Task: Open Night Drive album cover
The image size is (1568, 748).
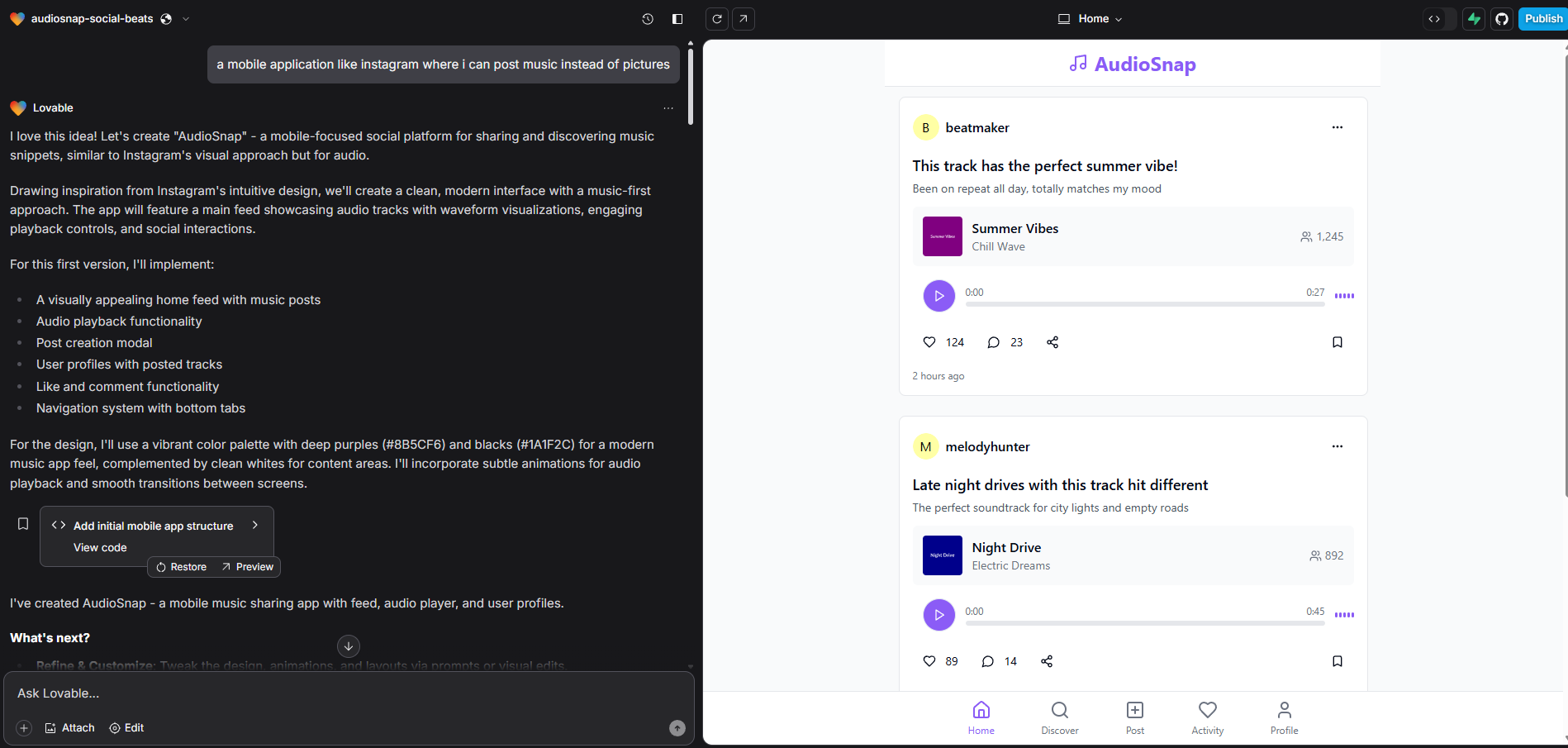Action: [x=943, y=555]
